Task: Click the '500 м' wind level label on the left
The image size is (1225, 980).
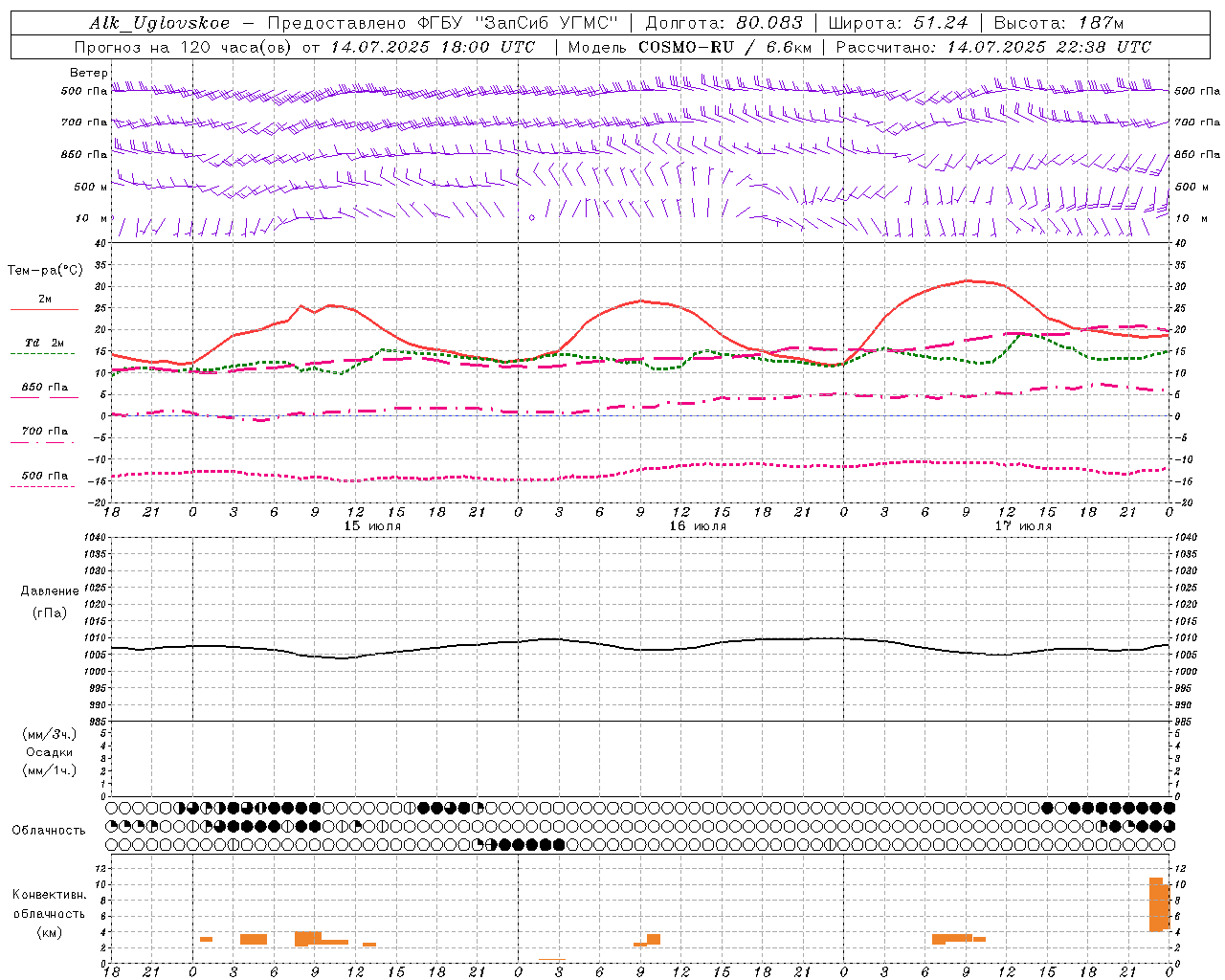Action: tap(91, 187)
